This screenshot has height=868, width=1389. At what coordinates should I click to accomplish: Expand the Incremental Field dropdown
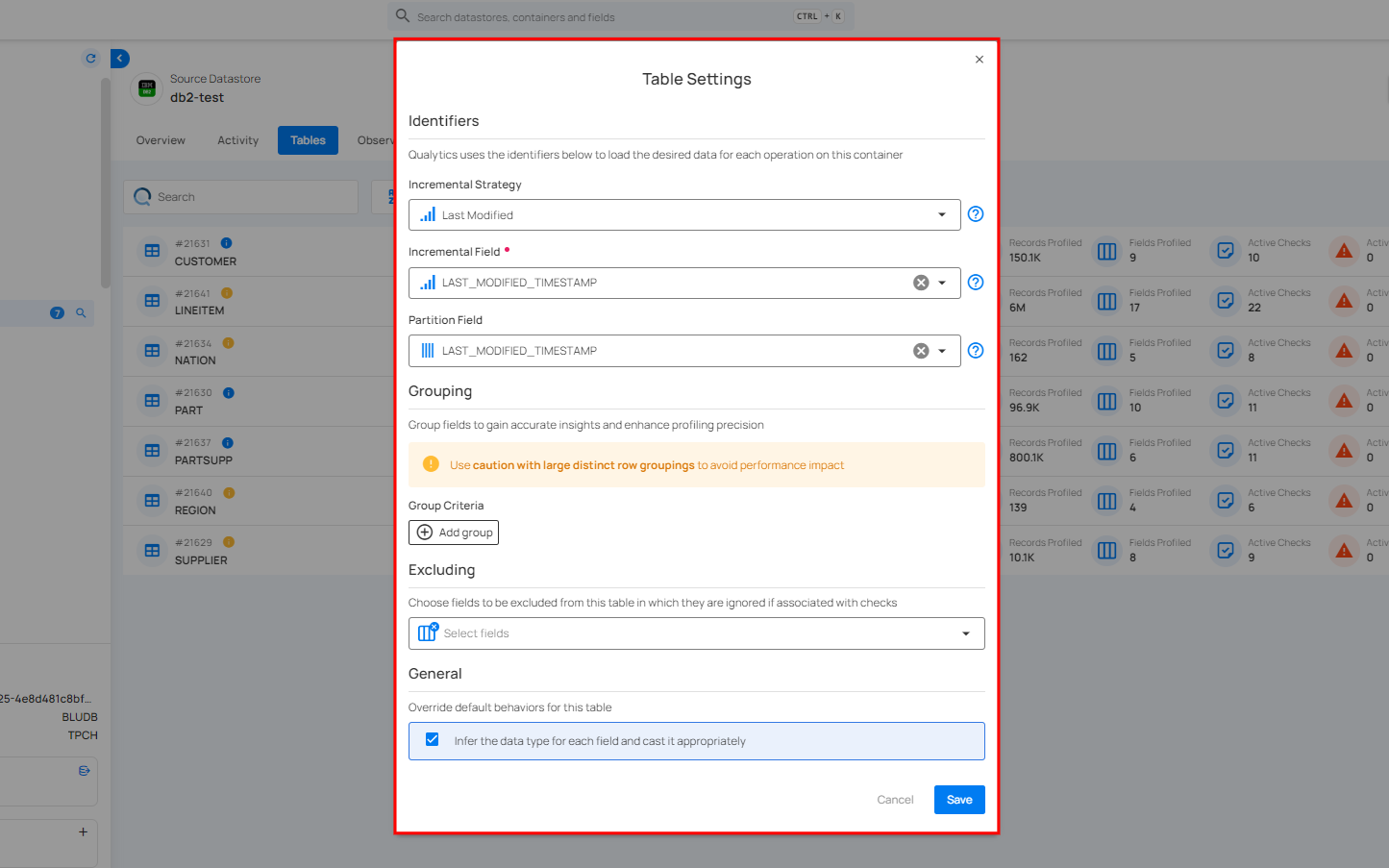(942, 283)
